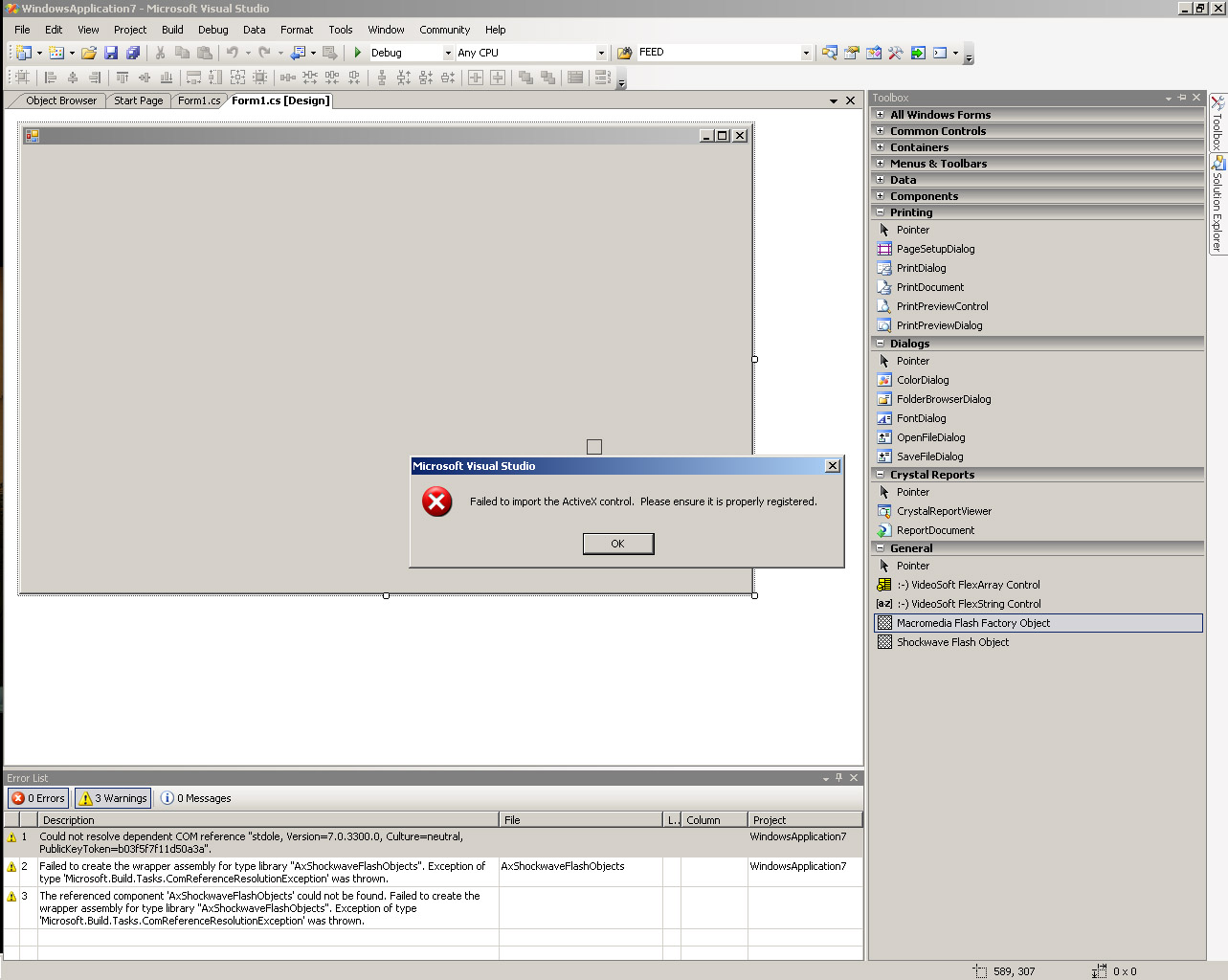Viewport: 1228px width, 980px height.
Task: Select the stdole COM reference warning row
Action: coord(433,842)
